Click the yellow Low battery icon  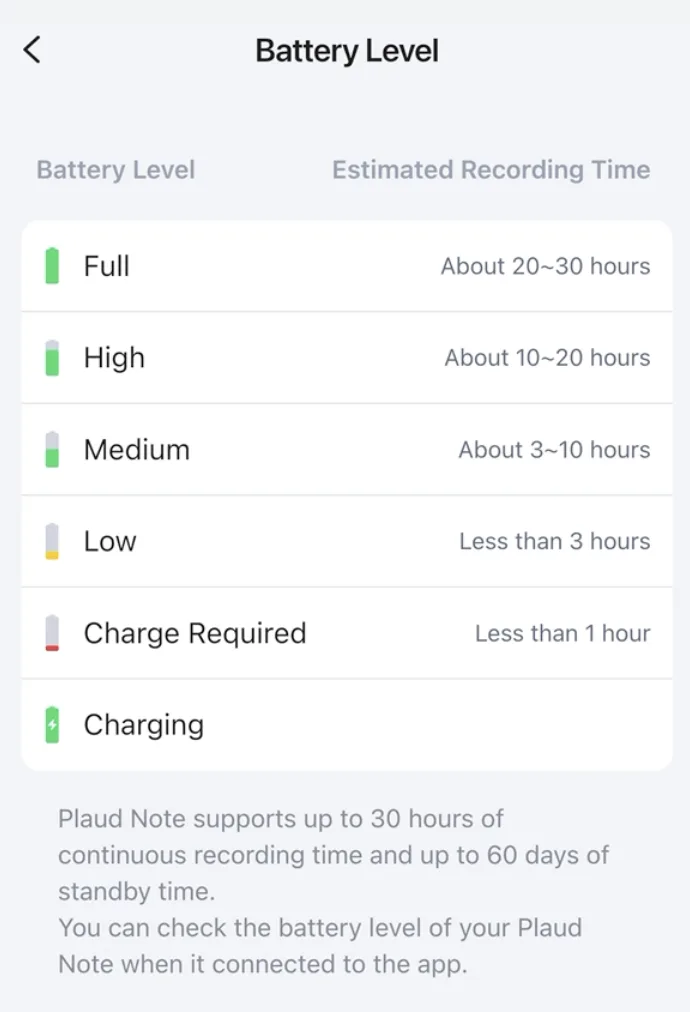[x=52, y=541]
